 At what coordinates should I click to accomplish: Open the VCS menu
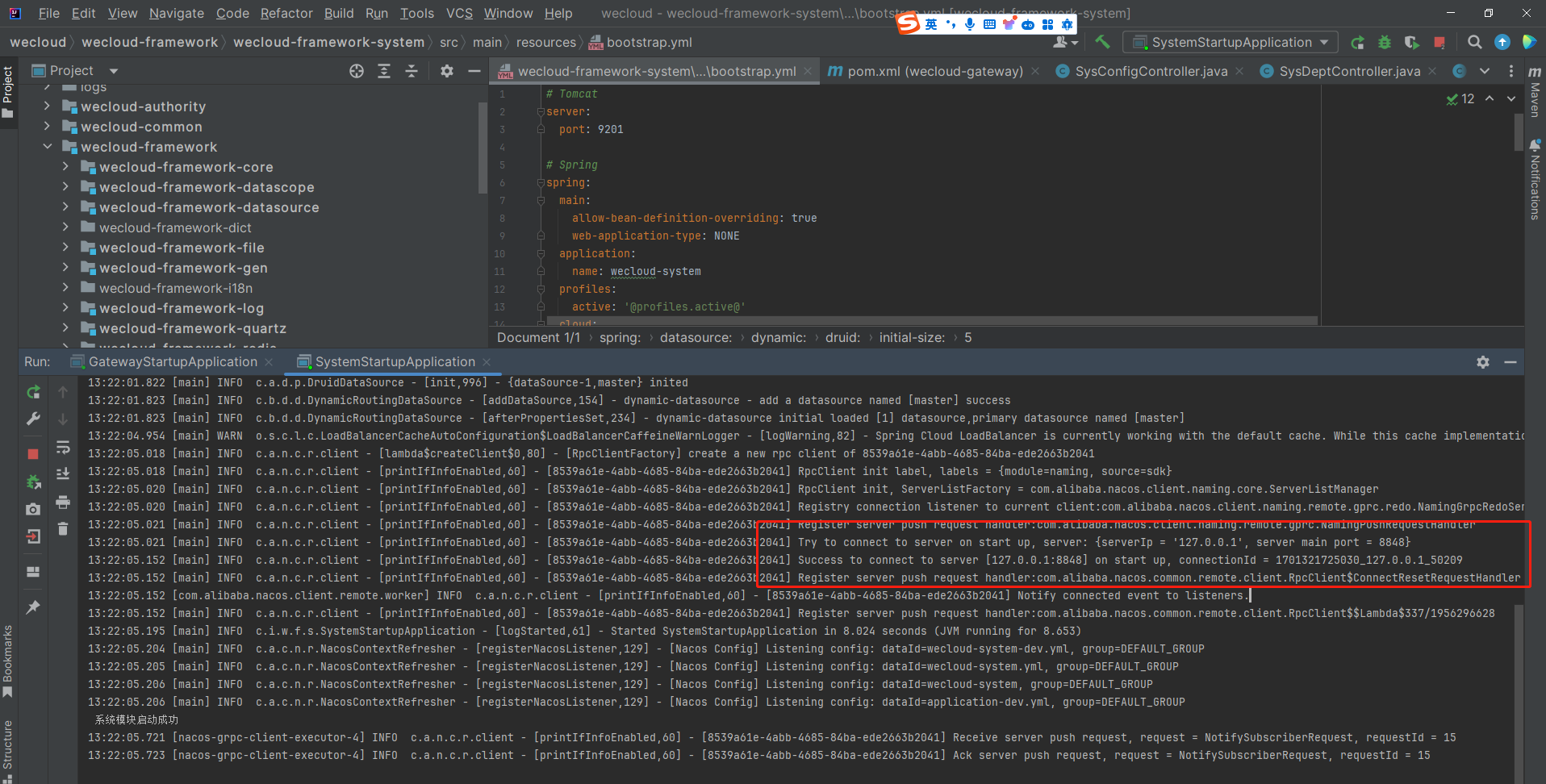459,13
